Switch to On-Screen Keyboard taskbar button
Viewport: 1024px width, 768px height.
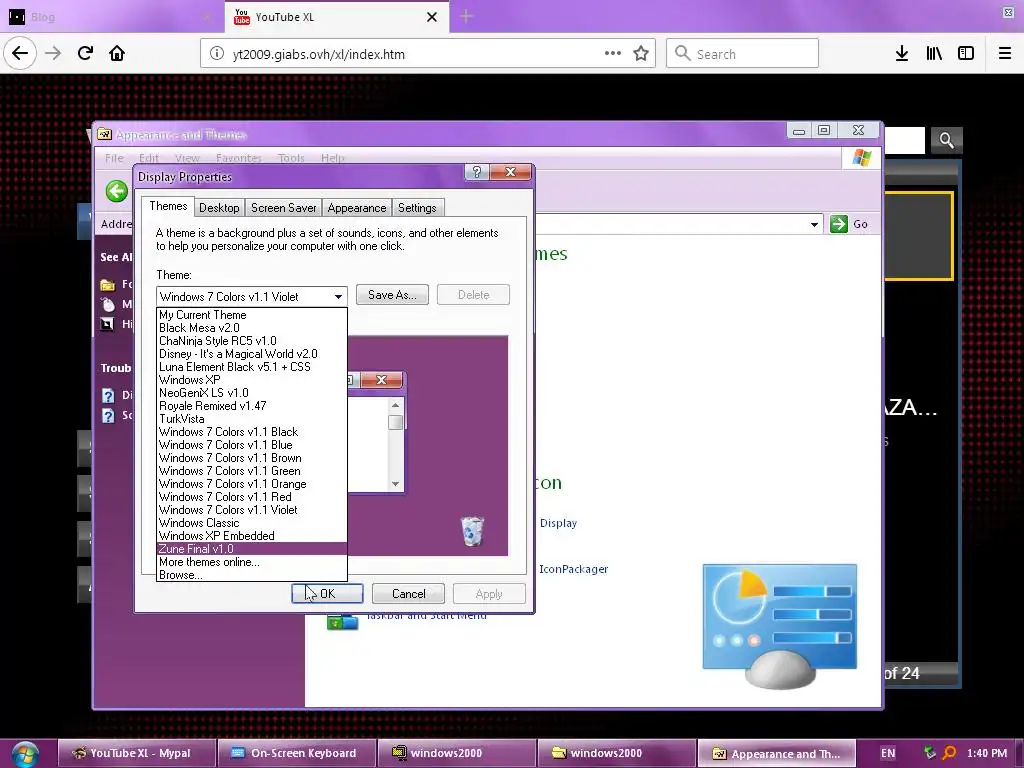click(297, 754)
